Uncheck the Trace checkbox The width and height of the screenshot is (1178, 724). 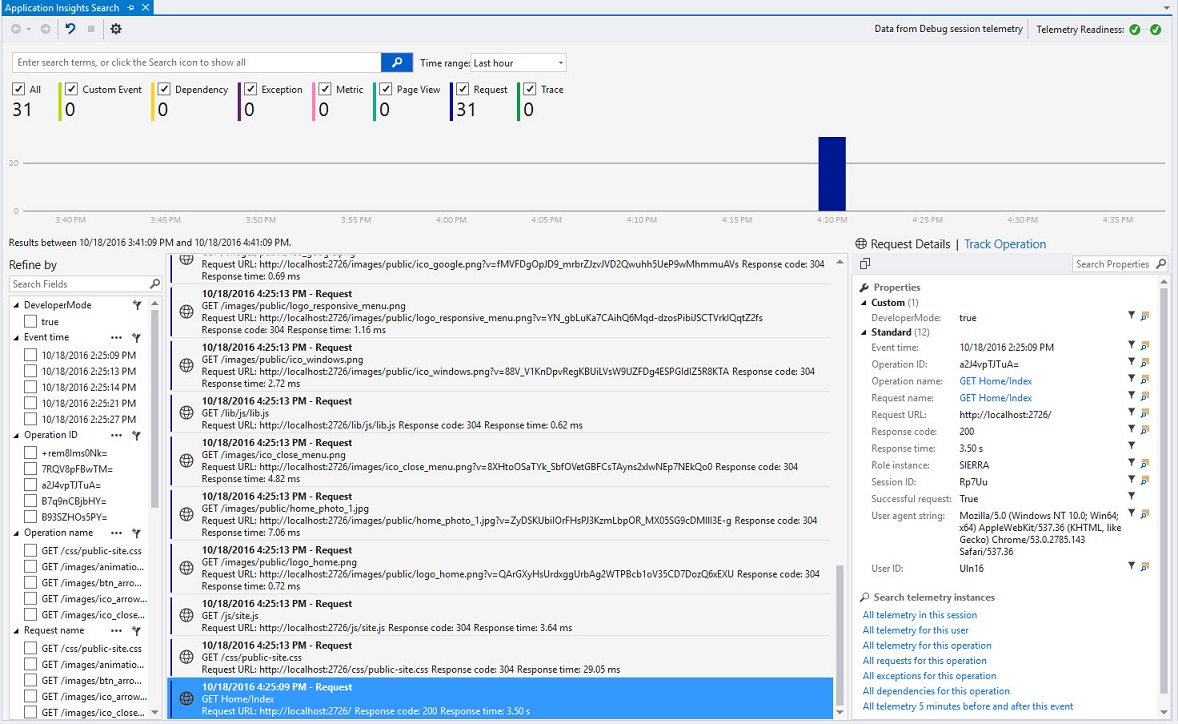coord(530,89)
